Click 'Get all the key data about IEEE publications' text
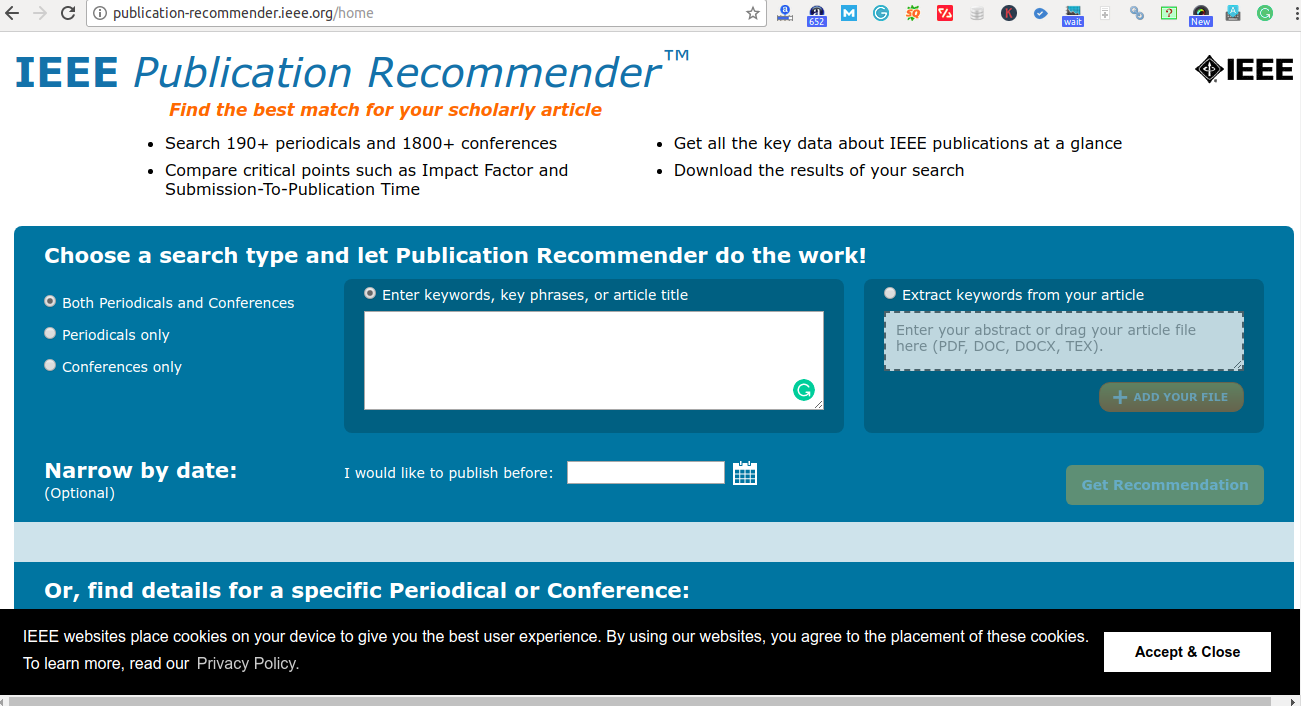 (x=898, y=143)
